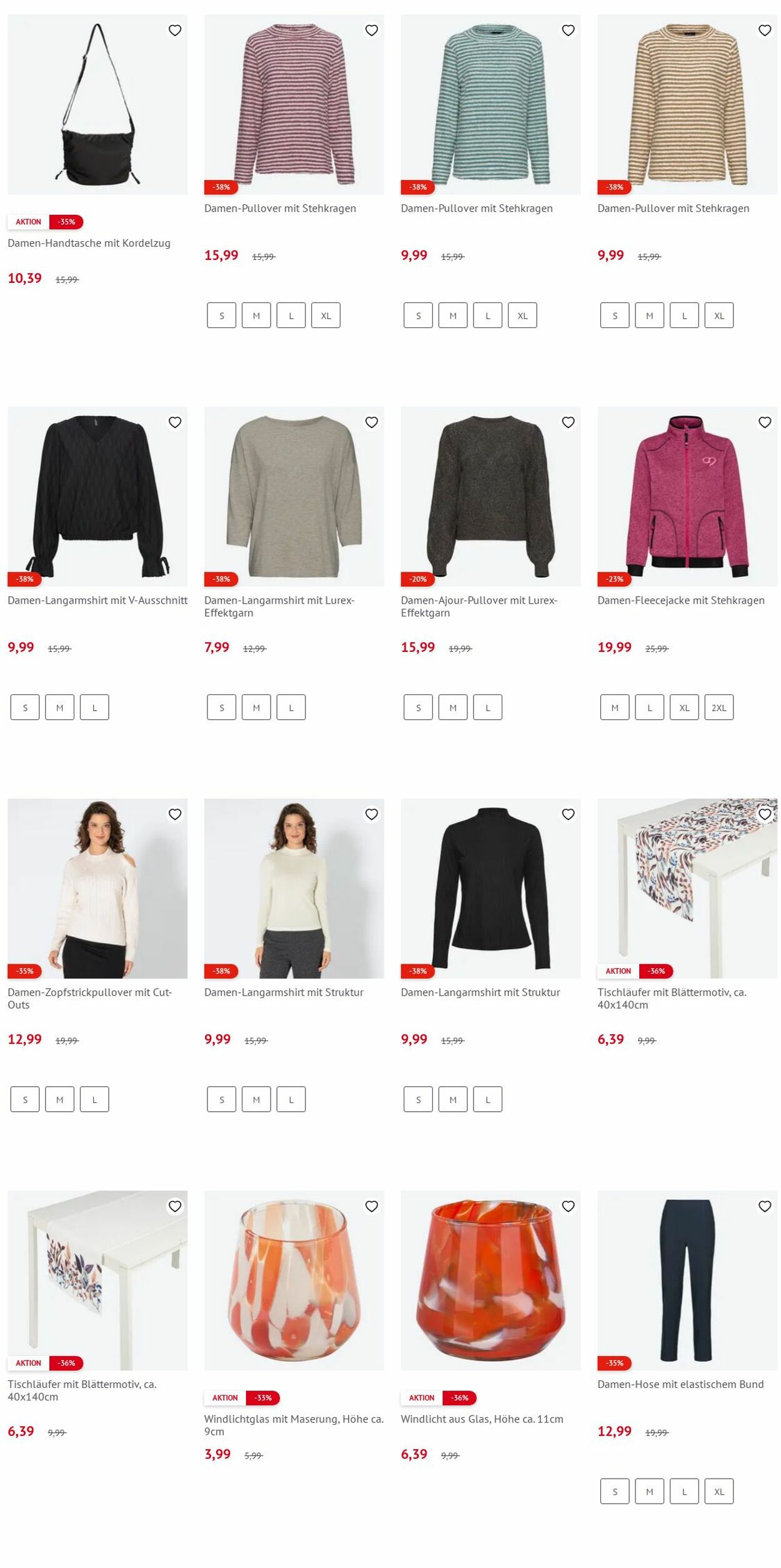Click the AKTION badge on Tischläufer beside Damen-Langarmshirt
This screenshot has width=781, height=1568.
tap(618, 971)
